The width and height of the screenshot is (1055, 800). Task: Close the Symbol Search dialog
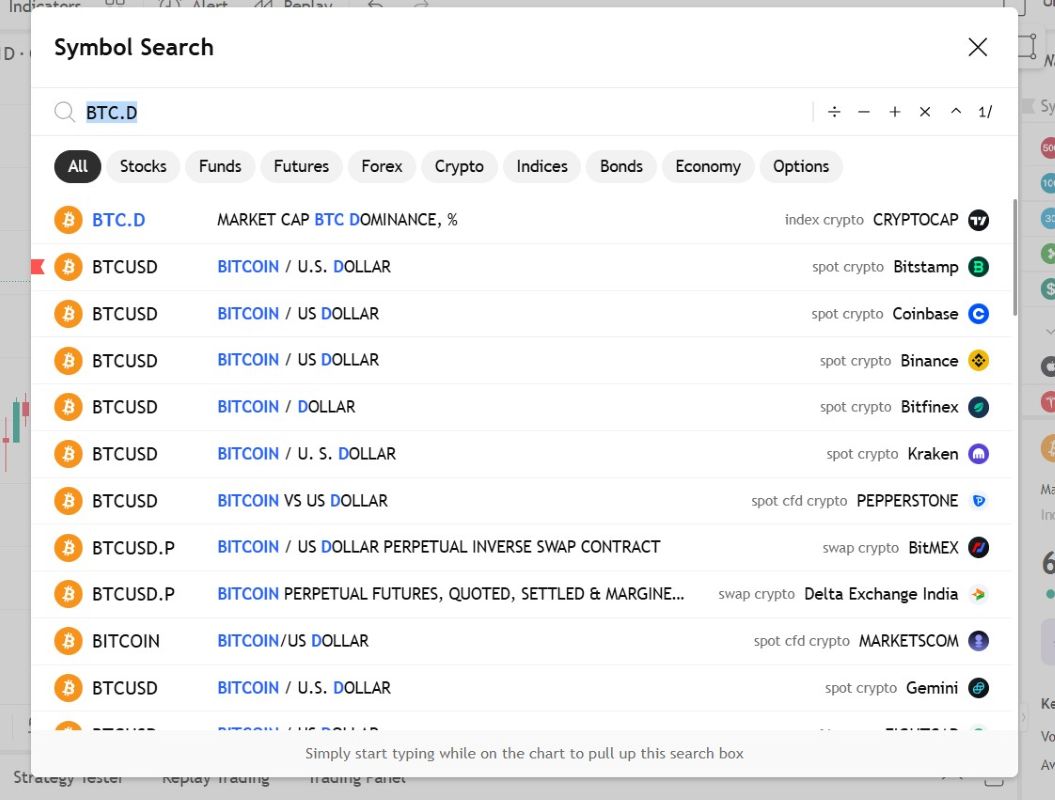coord(977,47)
